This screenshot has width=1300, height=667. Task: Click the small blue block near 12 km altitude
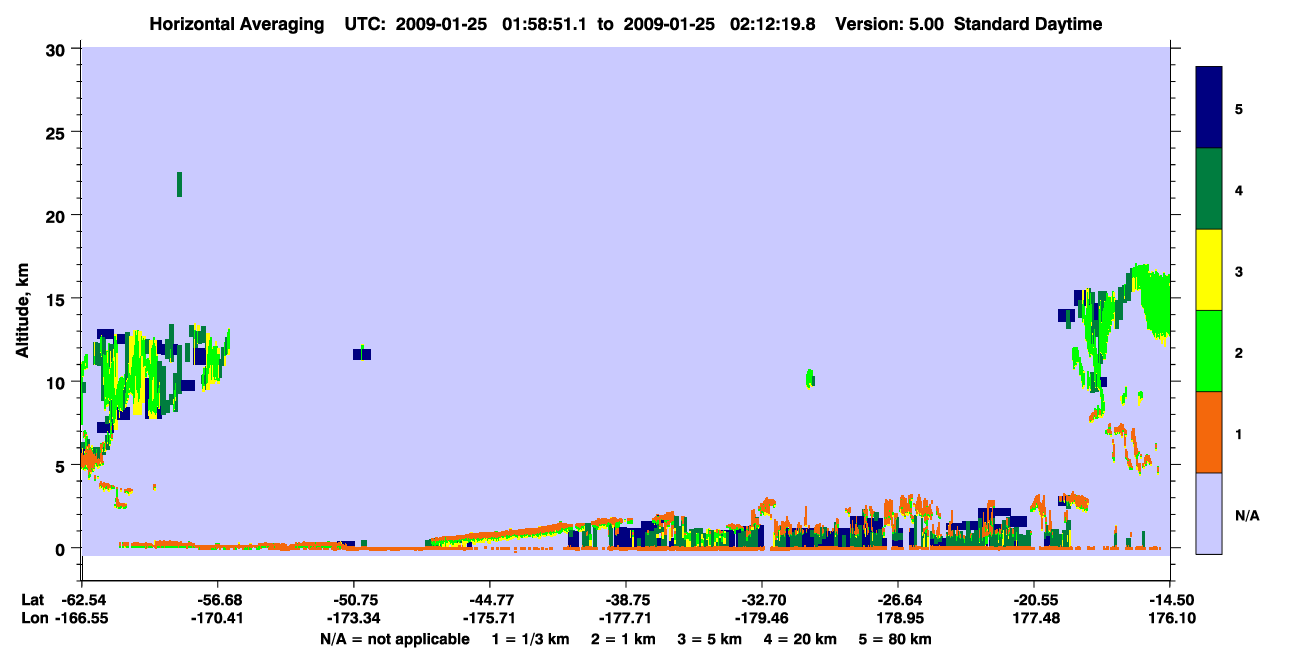coord(362,354)
